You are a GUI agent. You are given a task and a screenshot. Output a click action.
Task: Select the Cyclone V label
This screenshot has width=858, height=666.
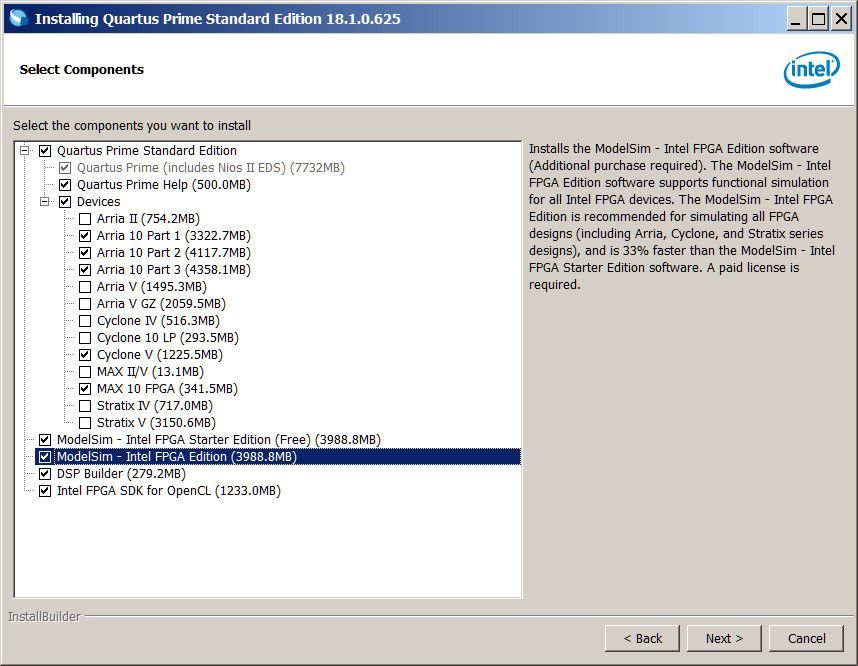[160, 355]
